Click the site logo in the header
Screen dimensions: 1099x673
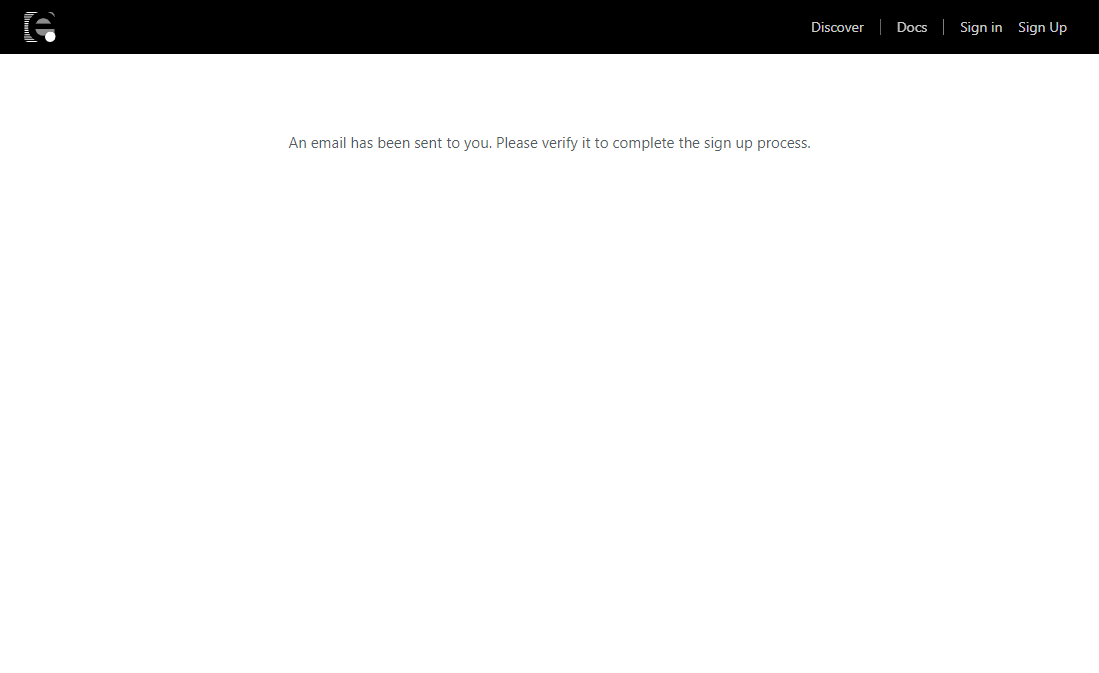click(x=39, y=27)
